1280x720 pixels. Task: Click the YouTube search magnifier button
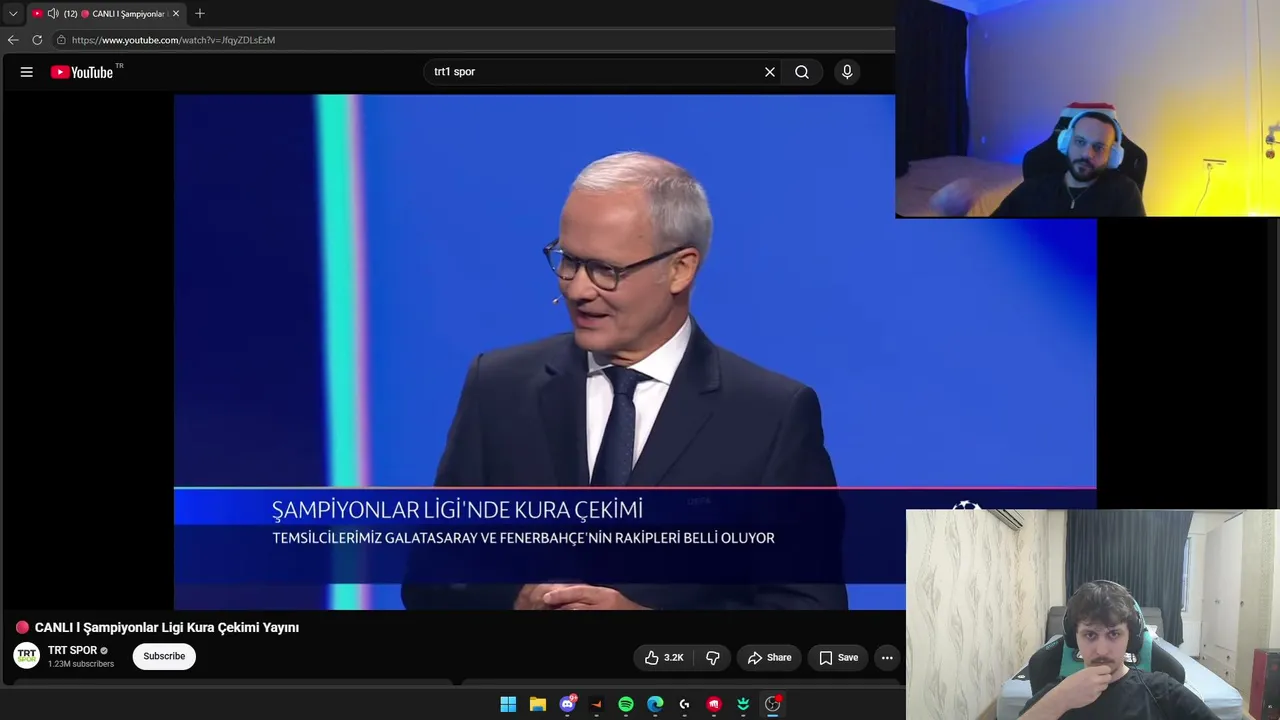coord(802,72)
